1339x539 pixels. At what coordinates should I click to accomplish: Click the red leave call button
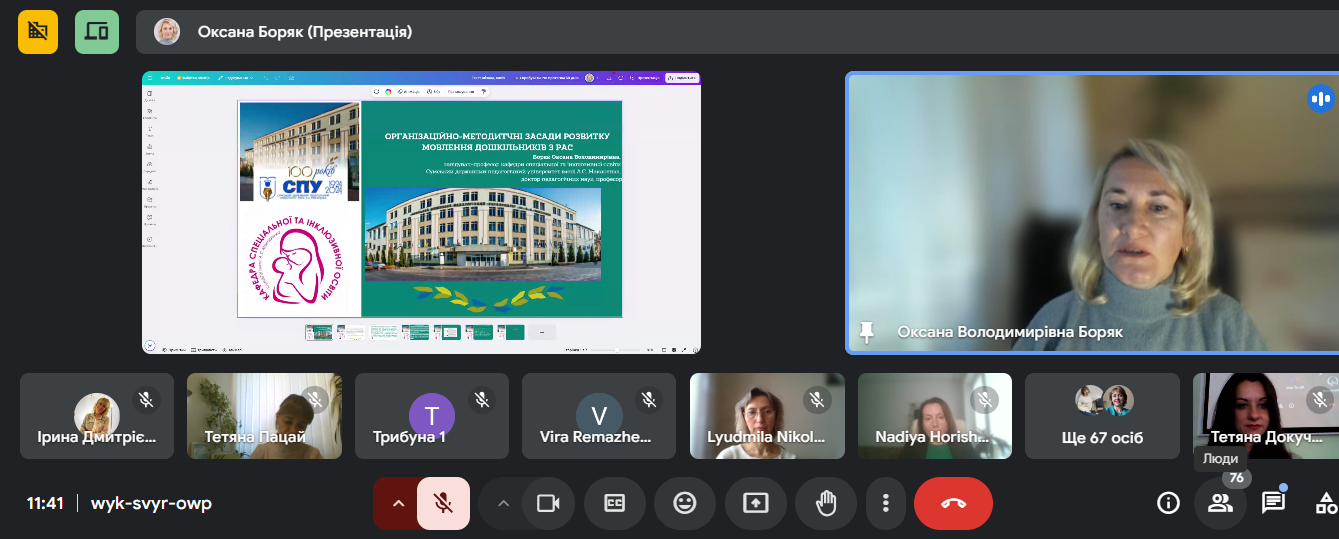coord(953,503)
